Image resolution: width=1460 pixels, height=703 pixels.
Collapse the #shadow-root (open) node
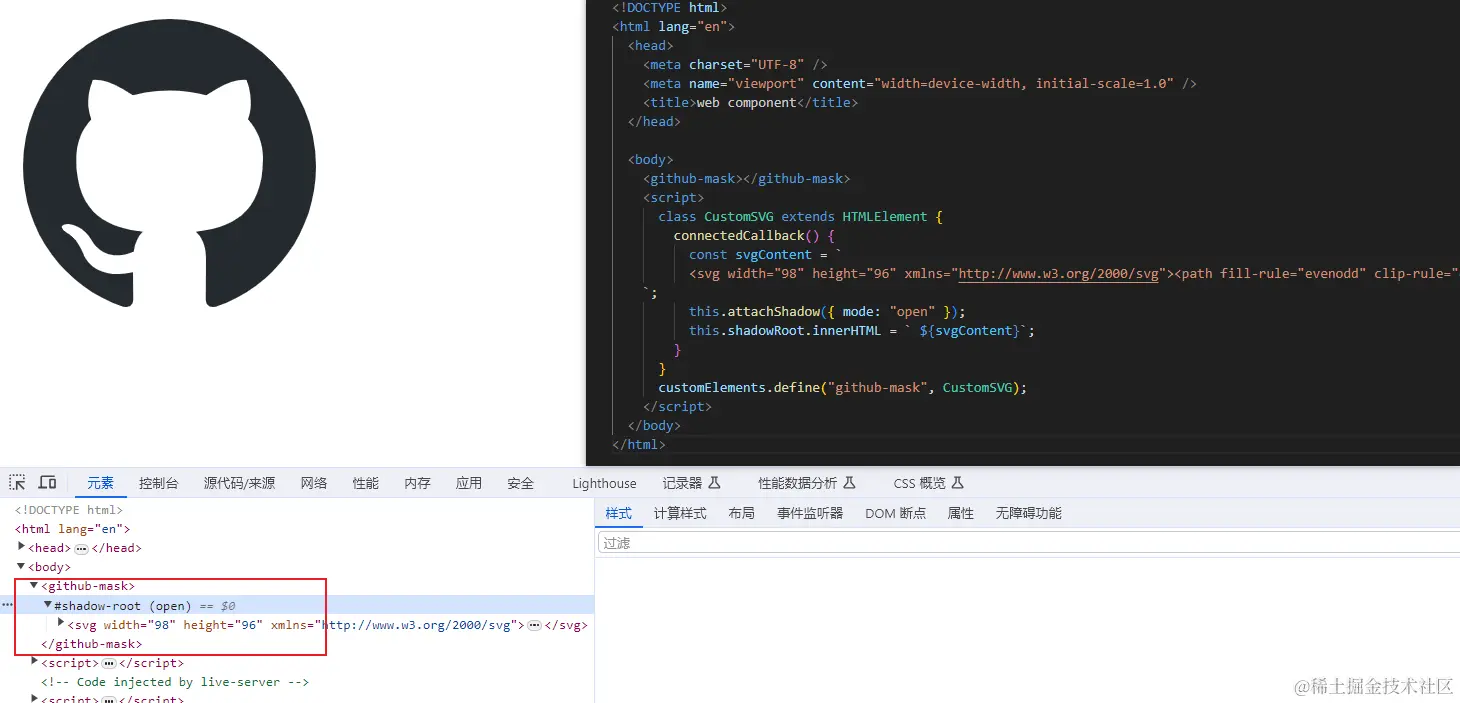[48, 605]
